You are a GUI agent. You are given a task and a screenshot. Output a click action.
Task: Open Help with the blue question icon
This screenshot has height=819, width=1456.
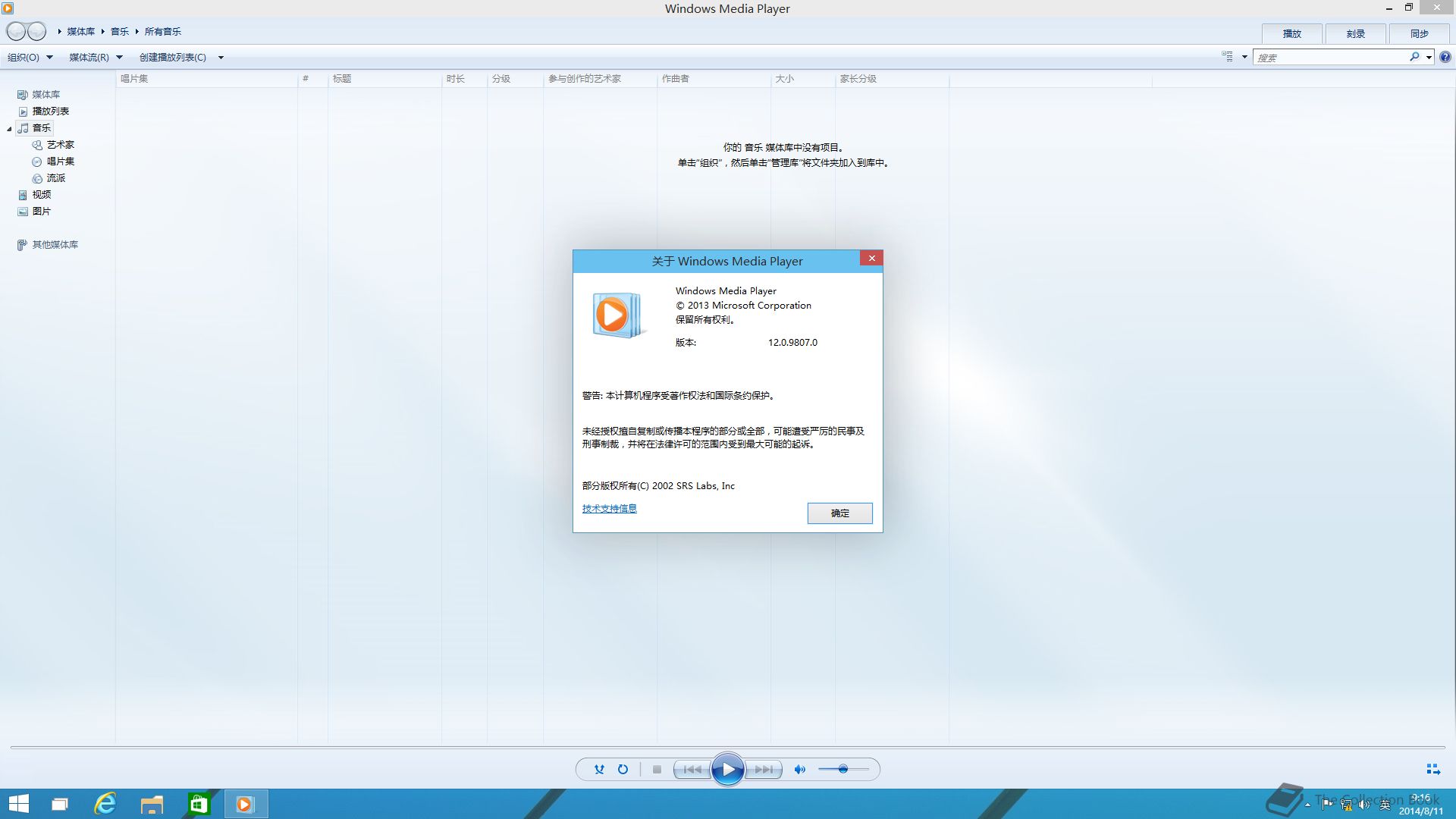[1445, 57]
